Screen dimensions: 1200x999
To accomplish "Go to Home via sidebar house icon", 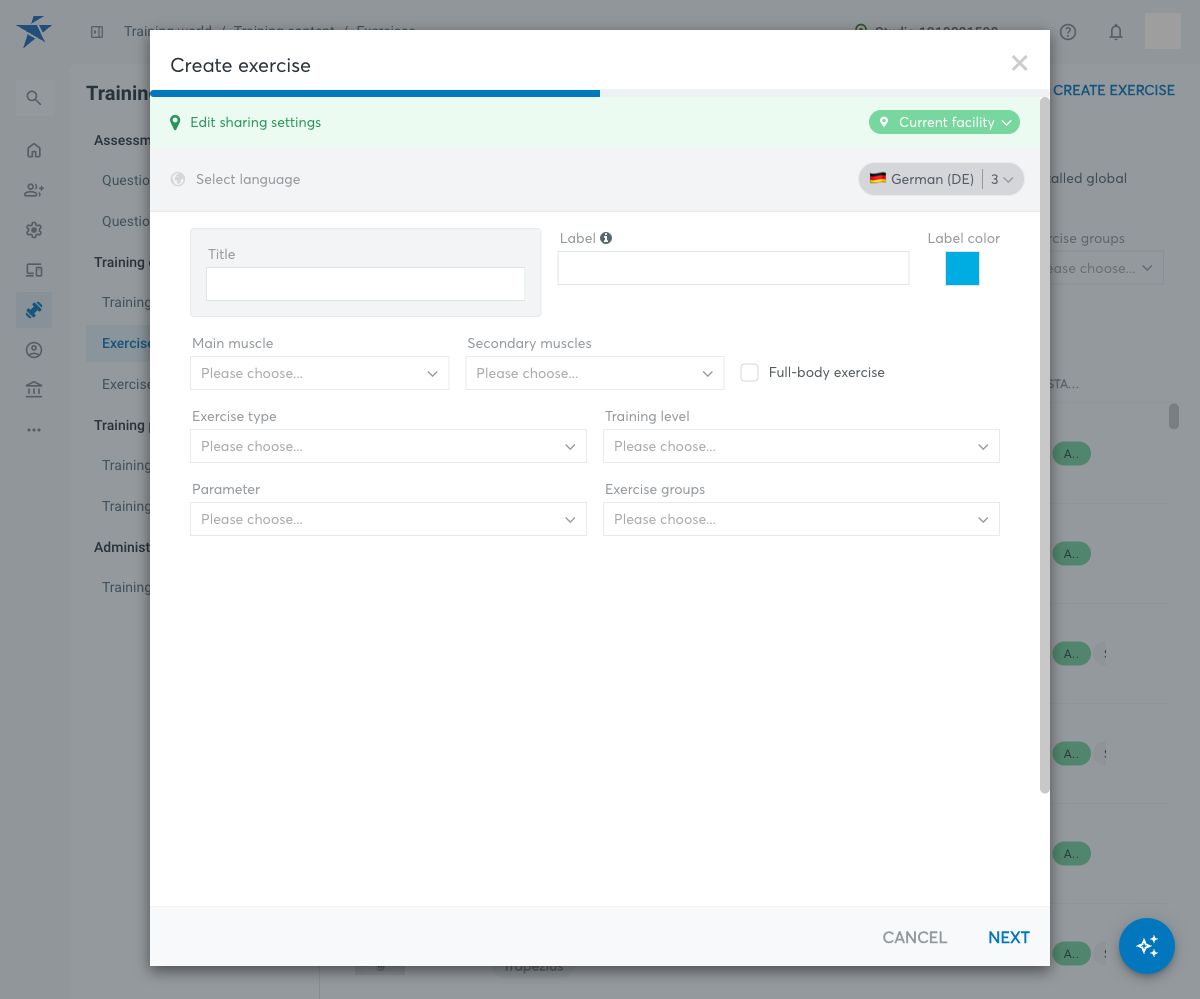I will tap(34, 150).
